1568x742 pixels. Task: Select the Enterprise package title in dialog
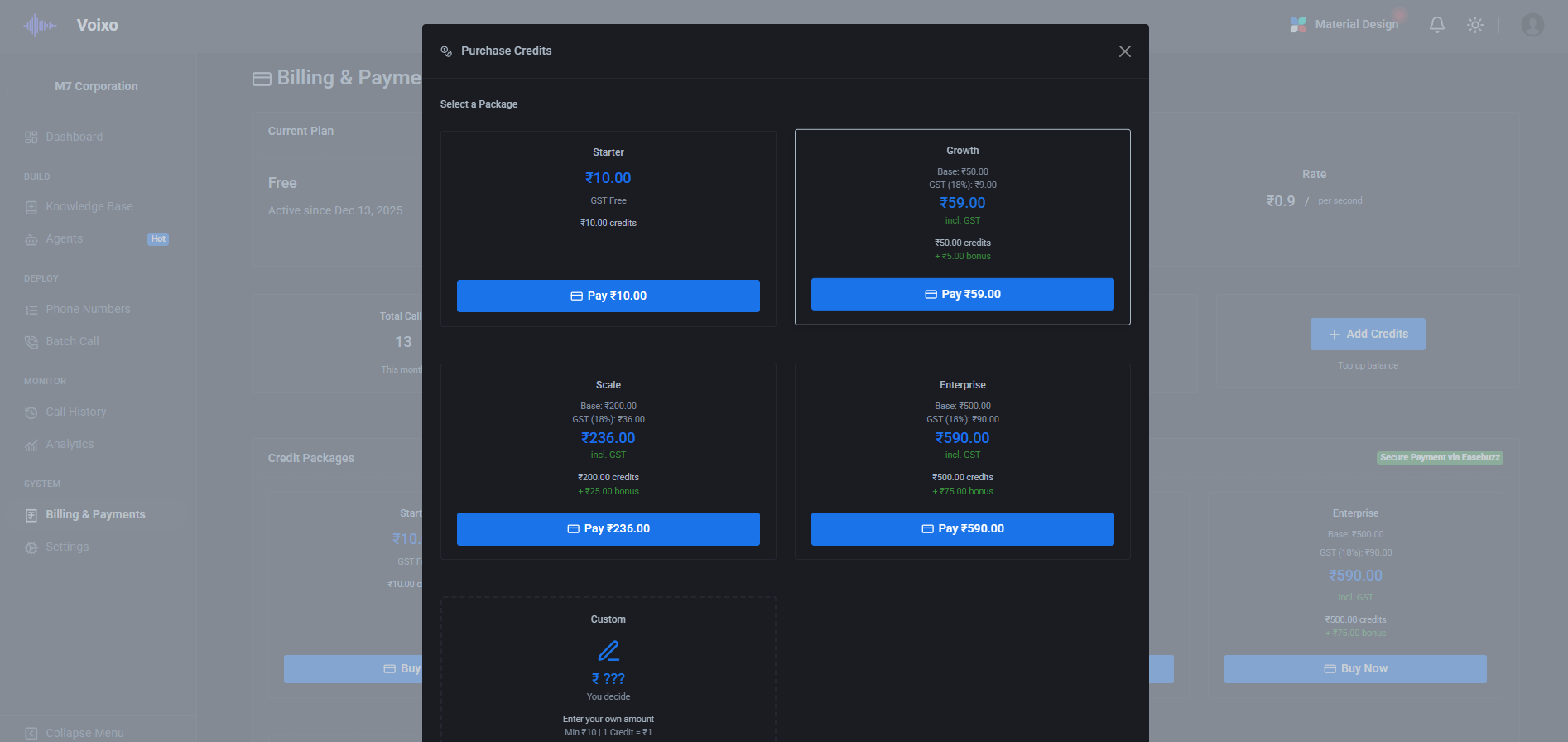963,385
